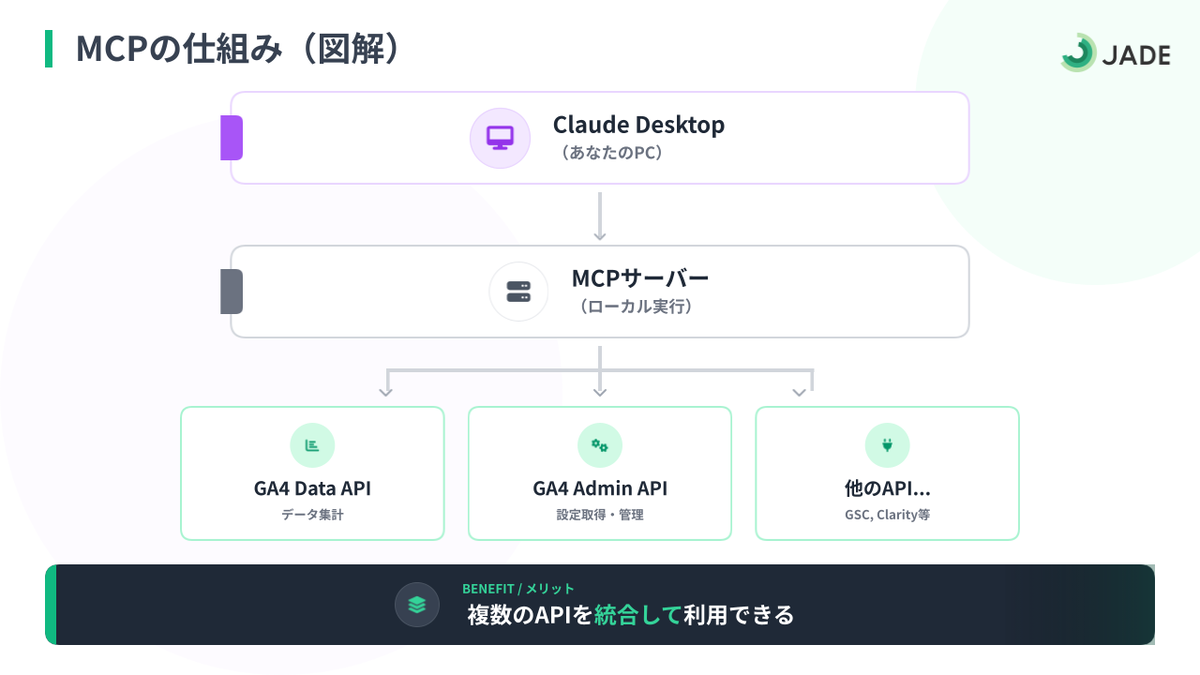This screenshot has width=1200, height=675.
Task: Select the GA4 Data API chart icon
Action: 312,445
